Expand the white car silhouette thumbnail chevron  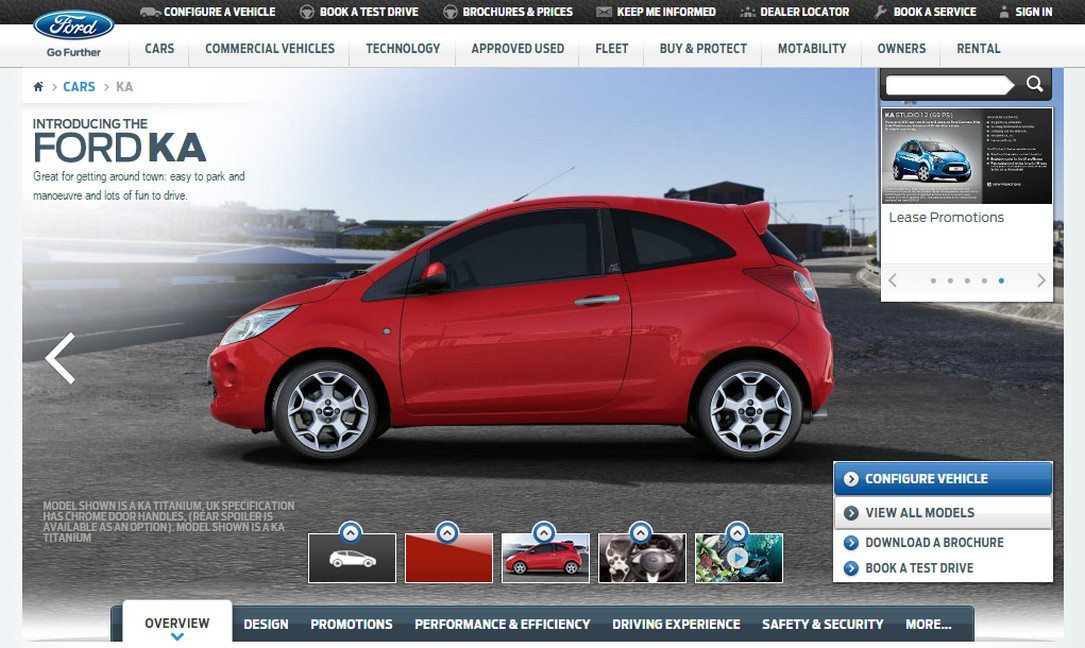(351, 532)
